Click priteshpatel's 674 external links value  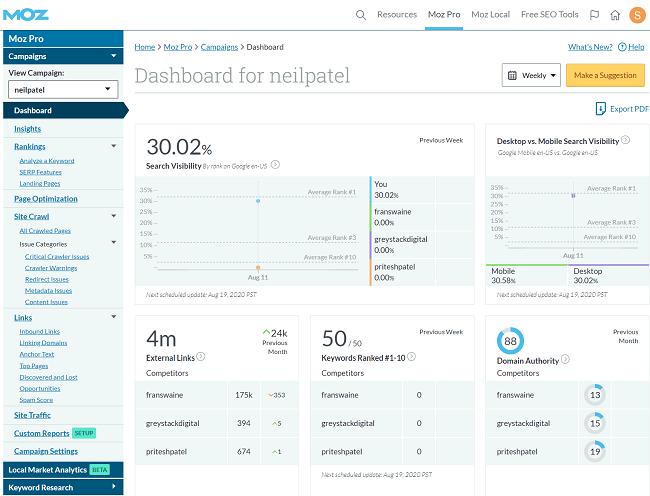pyautogui.click(x=244, y=451)
